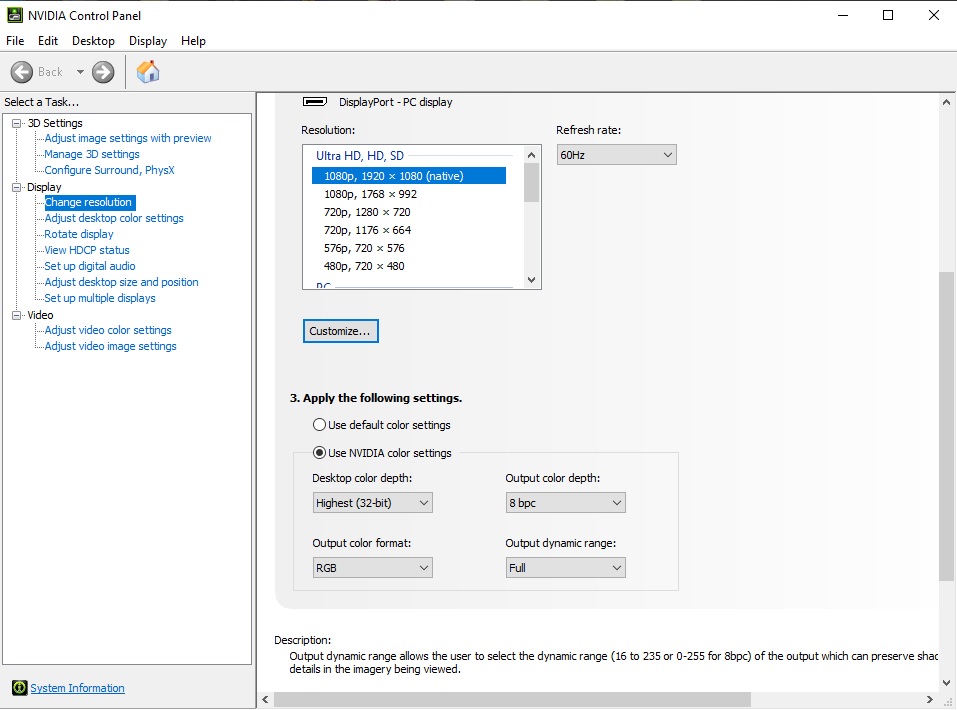The width and height of the screenshot is (957, 710).
Task: Click the DisplayPort connector icon
Action: click(315, 101)
